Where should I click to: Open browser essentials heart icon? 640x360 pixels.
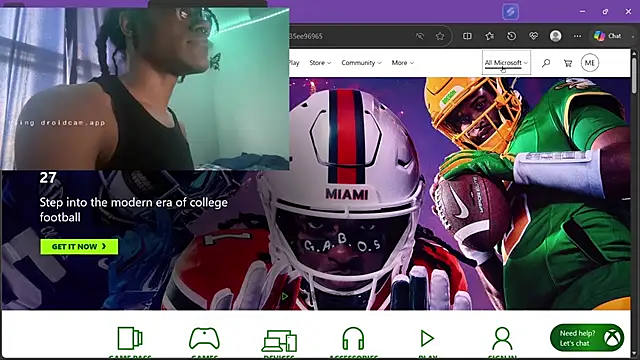click(x=533, y=36)
